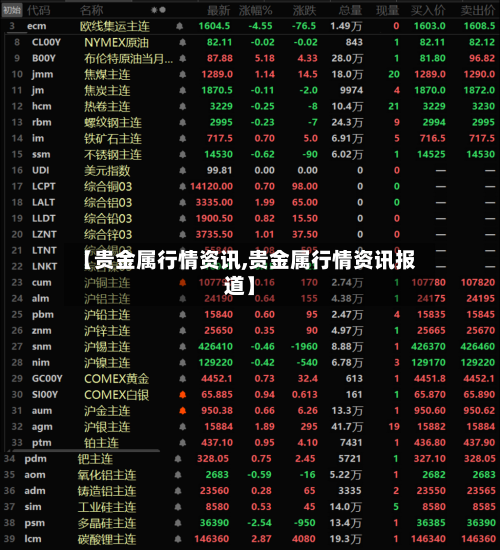Click bell icon for 铸造铝主连

[178, 491]
